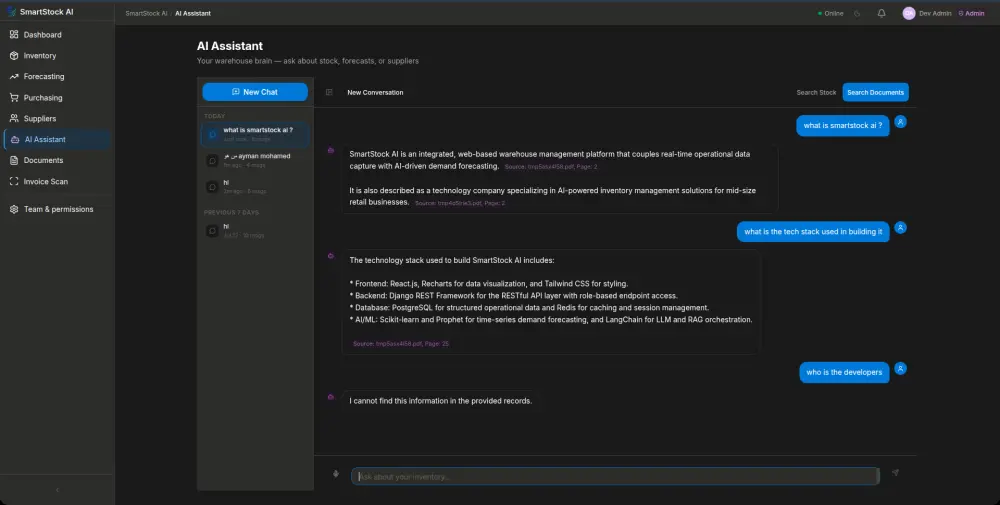Navigate to Suppliers in sidebar

coord(56,119)
